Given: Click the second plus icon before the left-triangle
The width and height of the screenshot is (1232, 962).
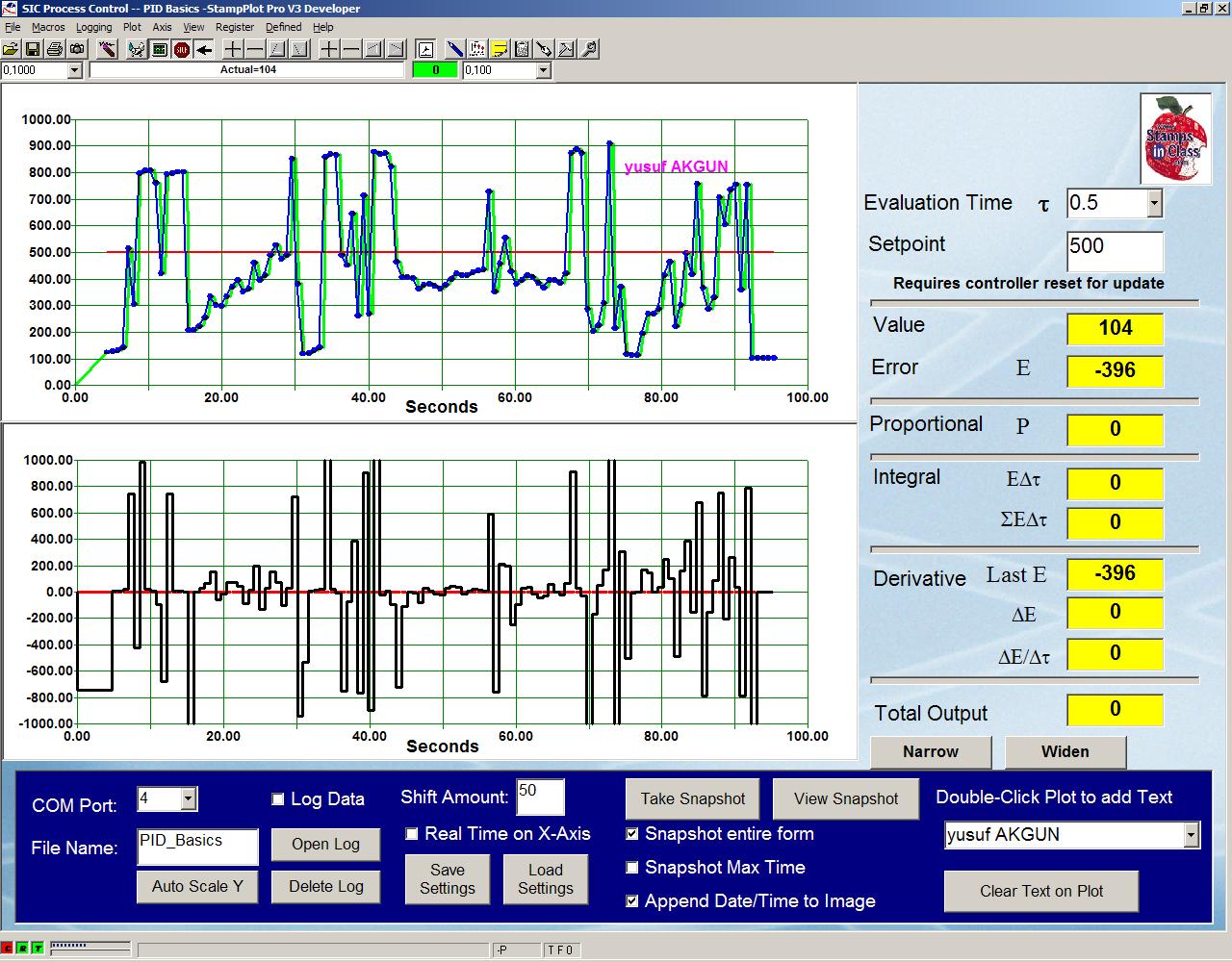Looking at the screenshot, I should point(328,48).
